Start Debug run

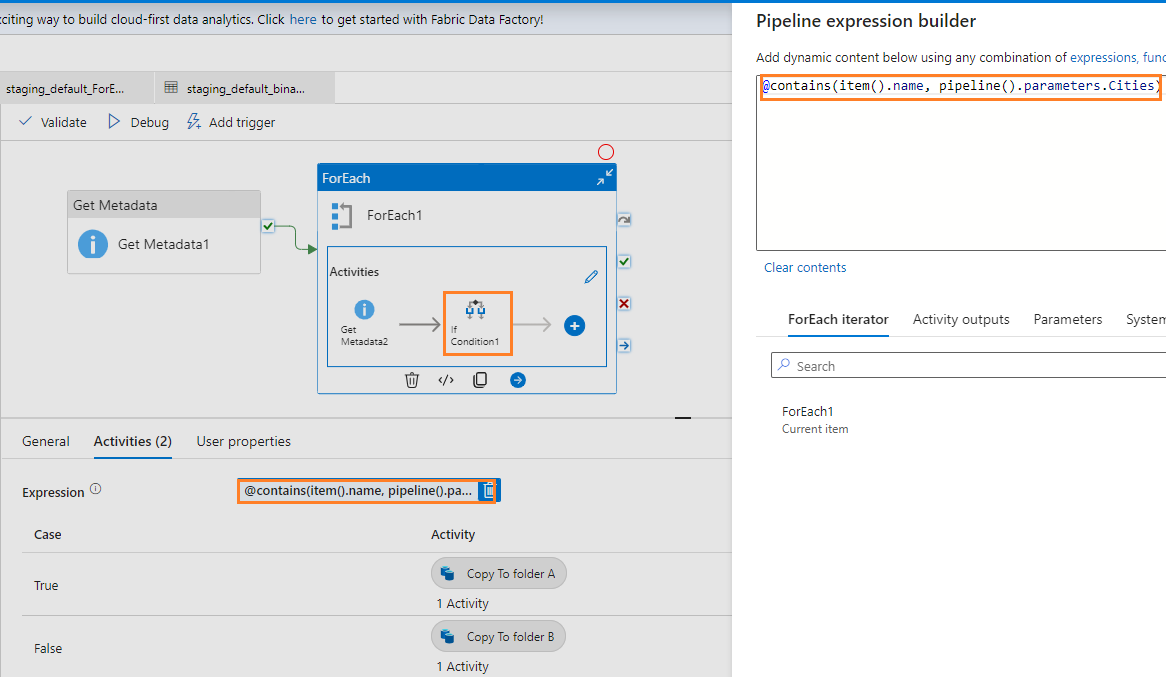click(x=138, y=122)
